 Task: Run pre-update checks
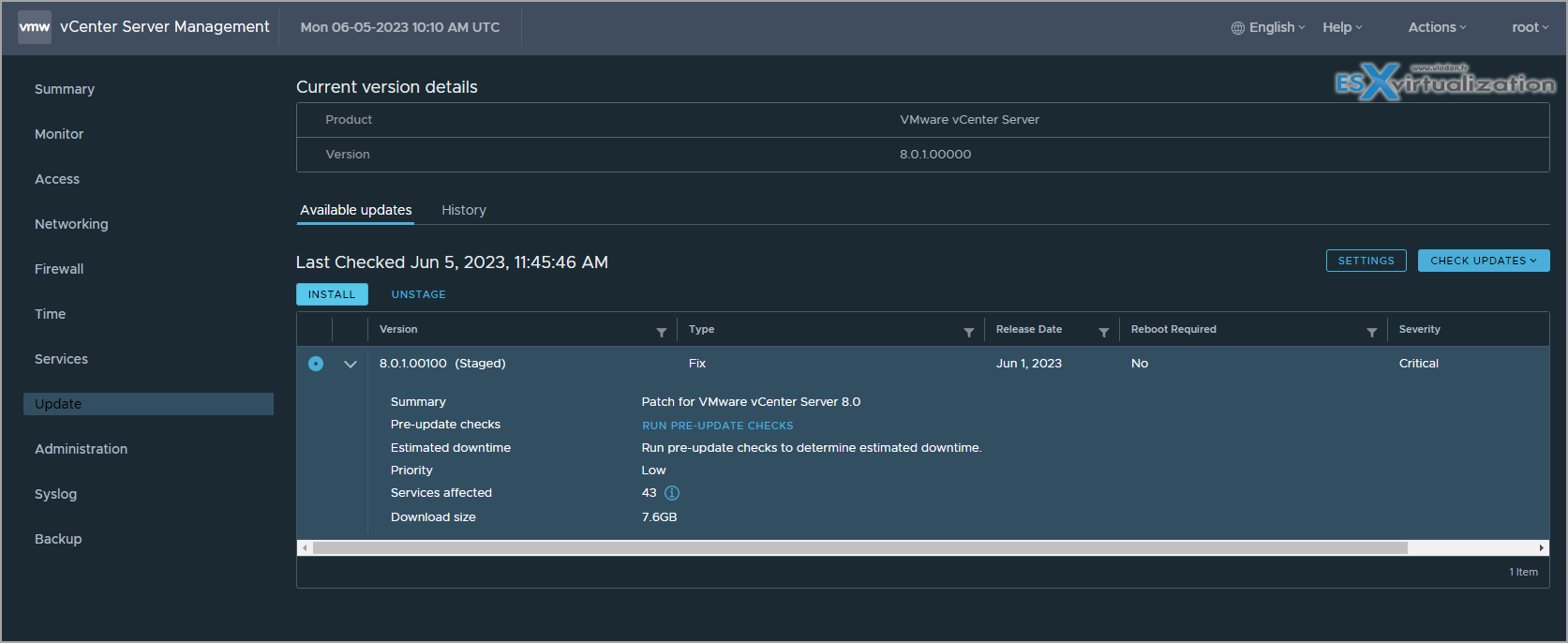pyautogui.click(x=718, y=426)
